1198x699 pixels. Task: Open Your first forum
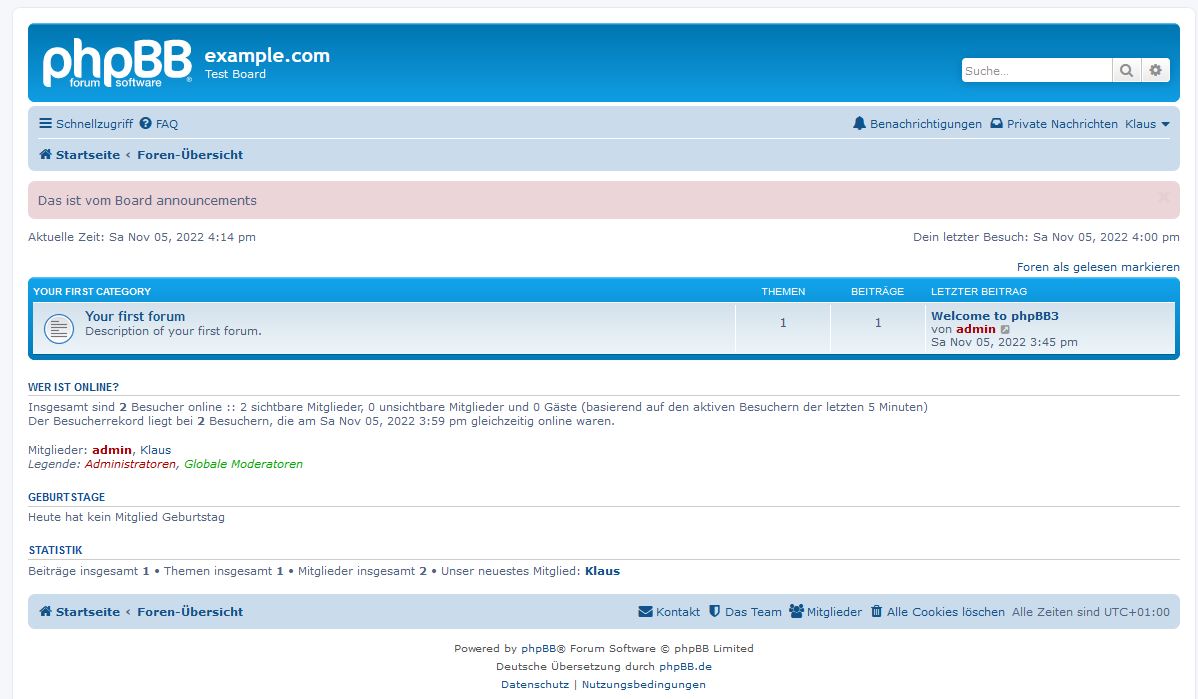(135, 316)
